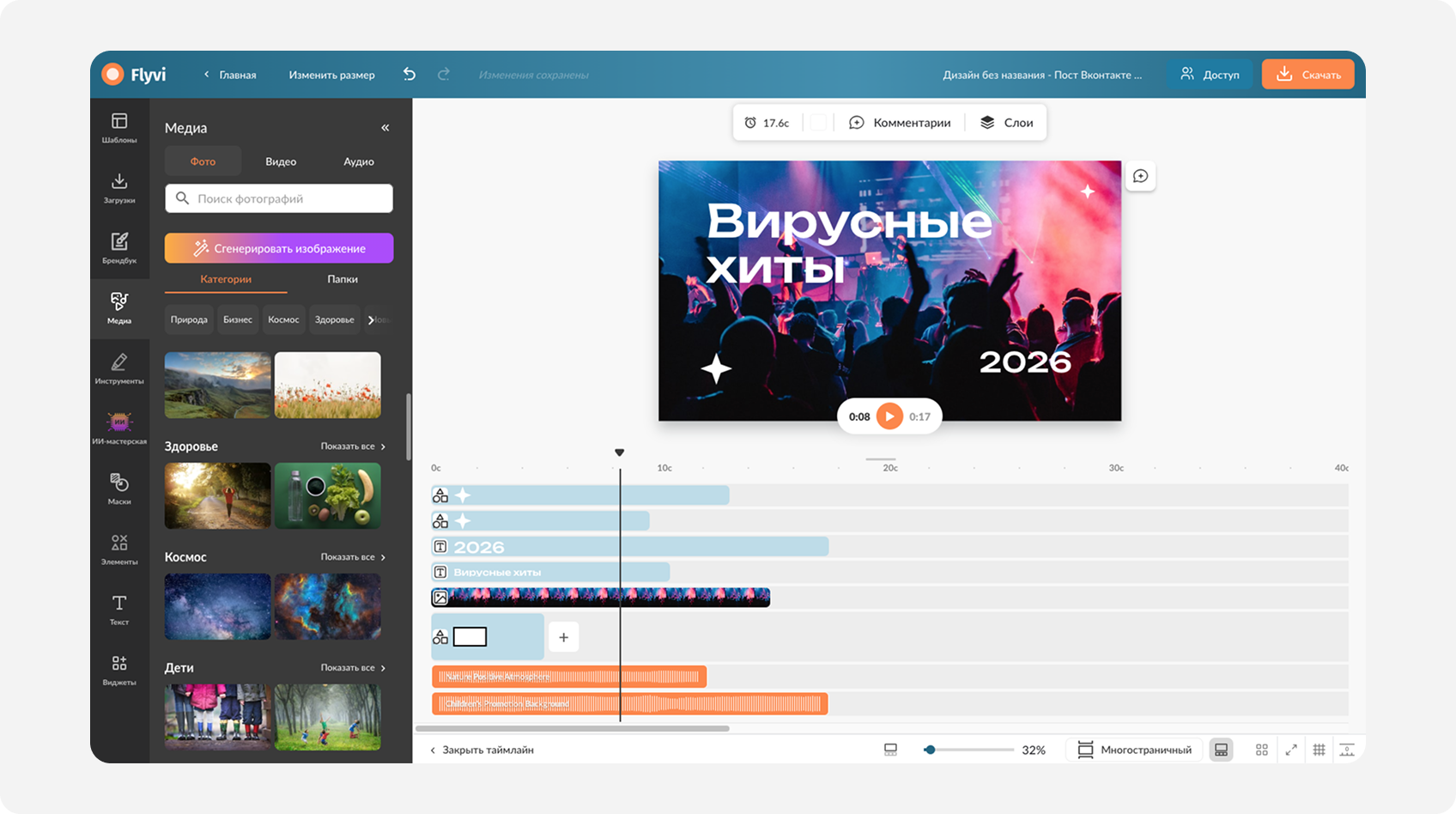
Task: Toggle the highlighted timeline view icon
Action: tap(1221, 750)
